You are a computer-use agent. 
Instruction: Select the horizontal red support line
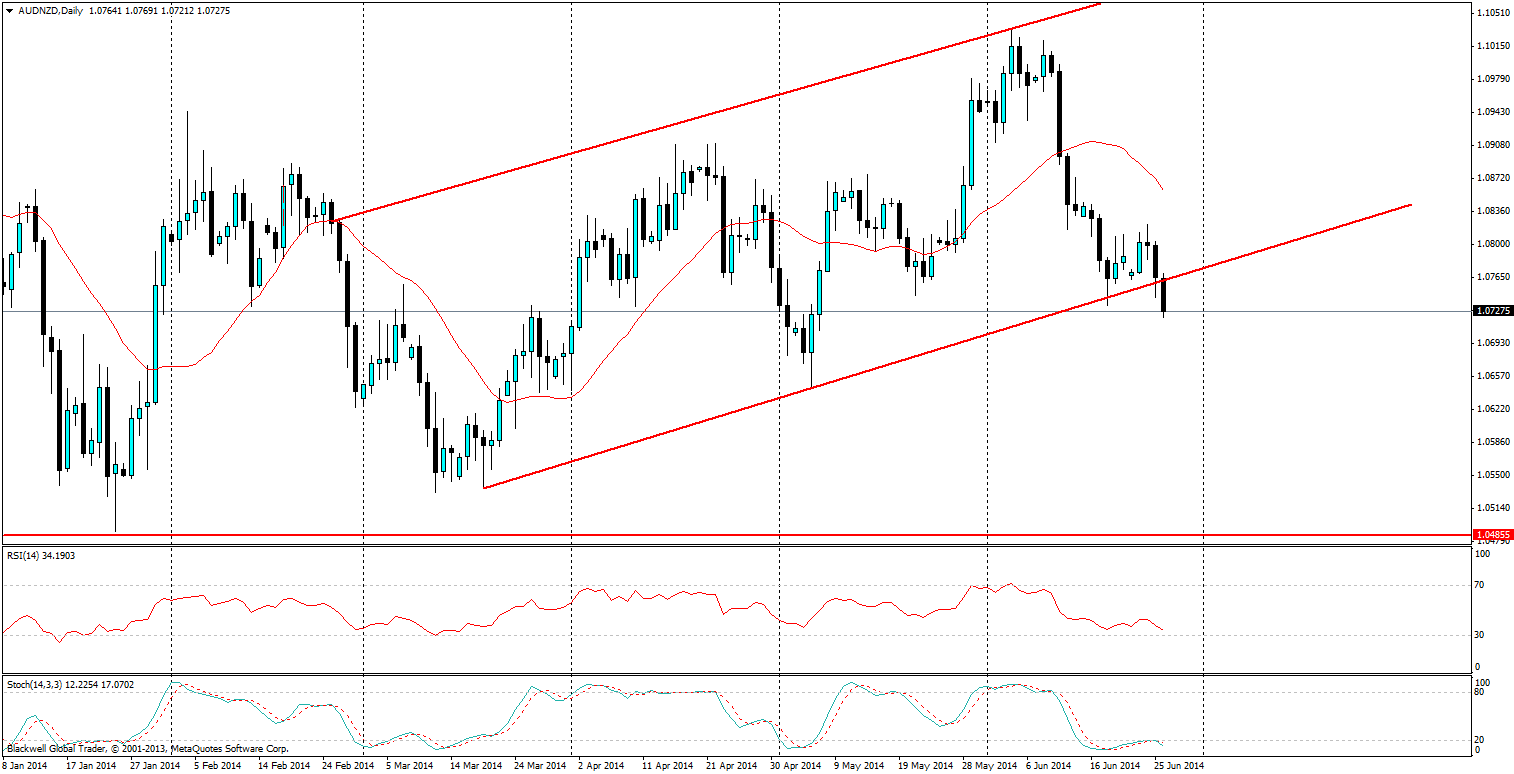(x=738, y=535)
